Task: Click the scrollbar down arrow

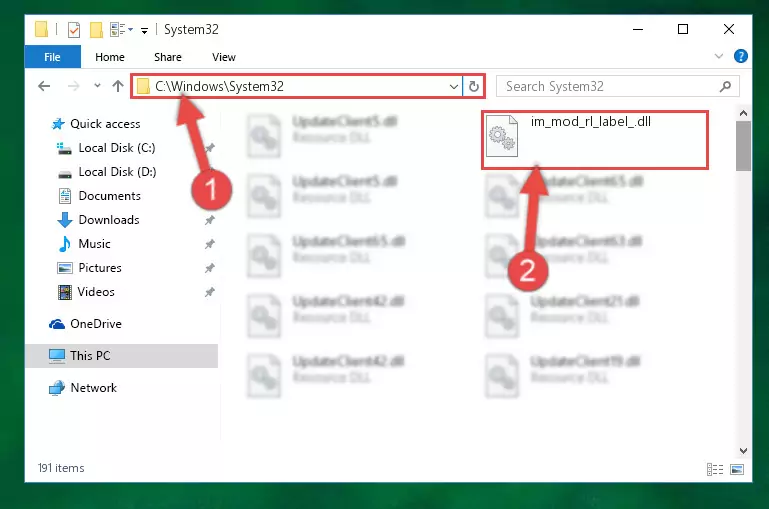Action: pos(743,451)
